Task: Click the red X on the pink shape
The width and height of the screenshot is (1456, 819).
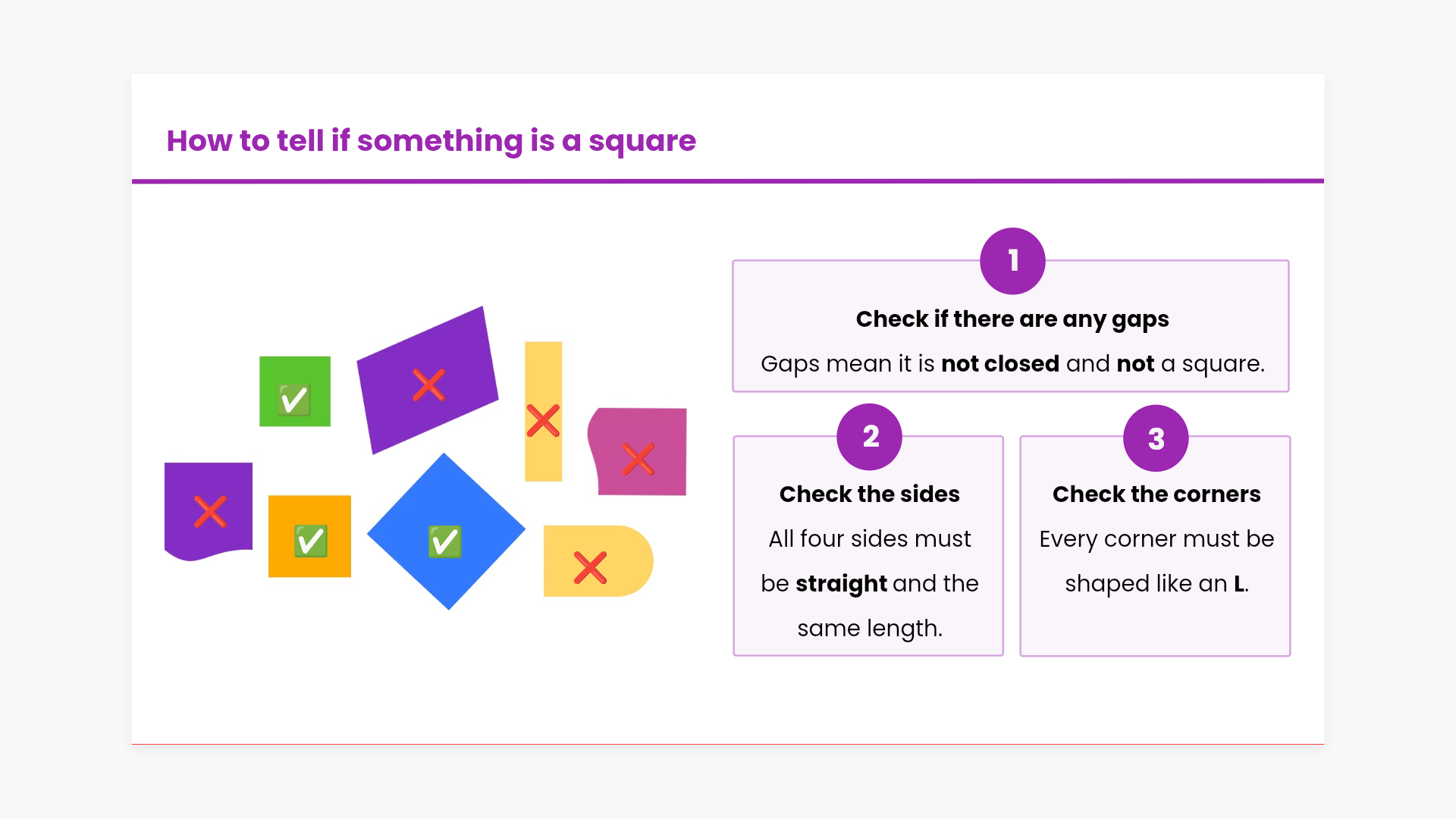Action: pos(639,459)
